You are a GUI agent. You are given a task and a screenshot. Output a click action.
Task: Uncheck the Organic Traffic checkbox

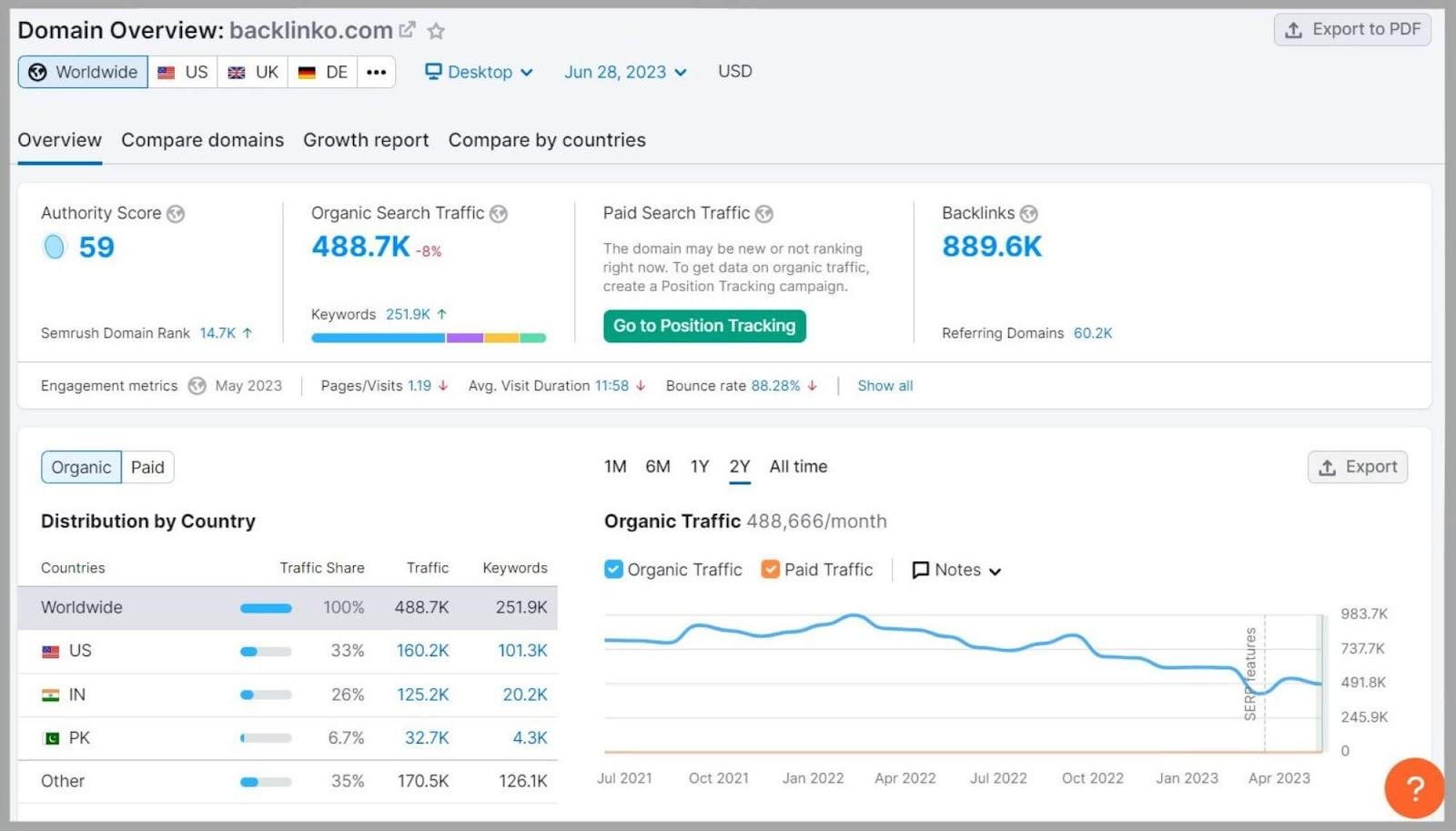tap(613, 569)
